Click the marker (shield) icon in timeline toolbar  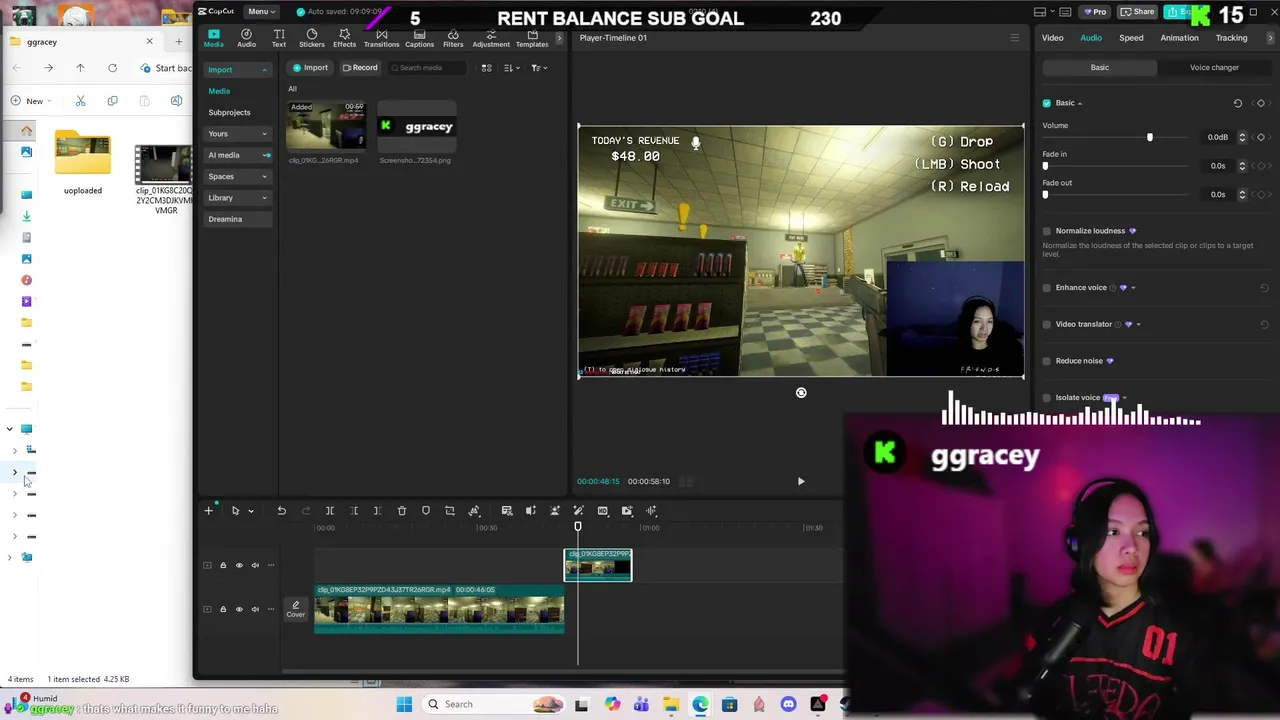pos(426,511)
